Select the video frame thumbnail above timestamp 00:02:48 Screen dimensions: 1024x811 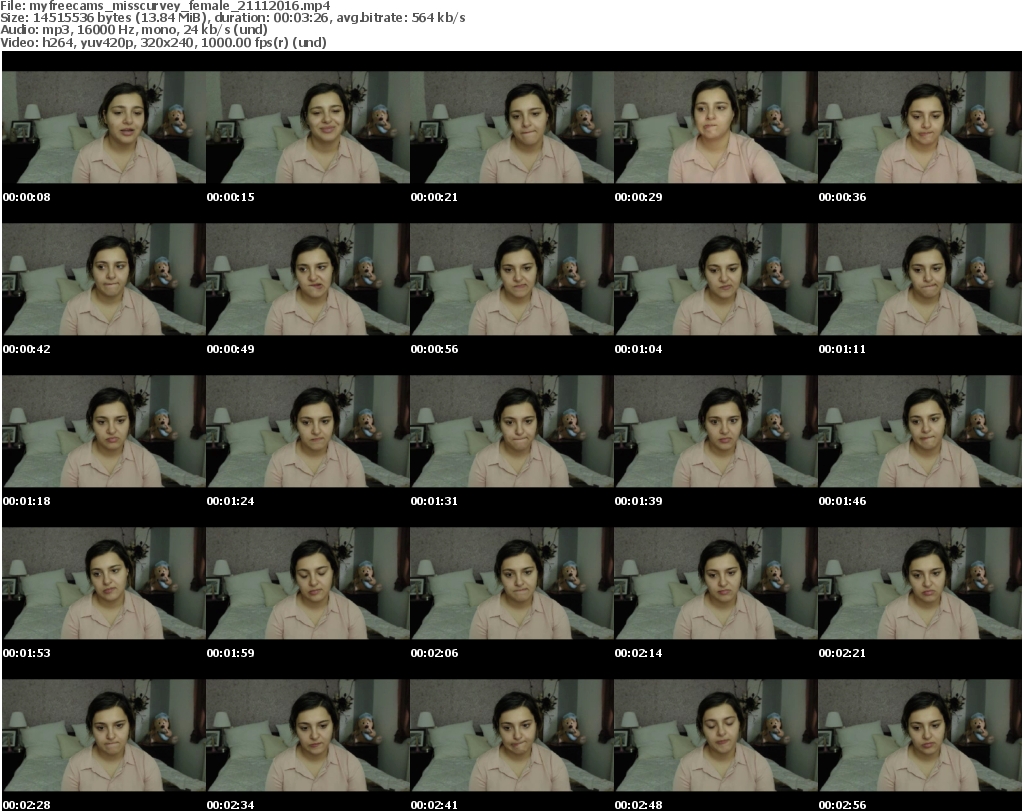[716, 735]
